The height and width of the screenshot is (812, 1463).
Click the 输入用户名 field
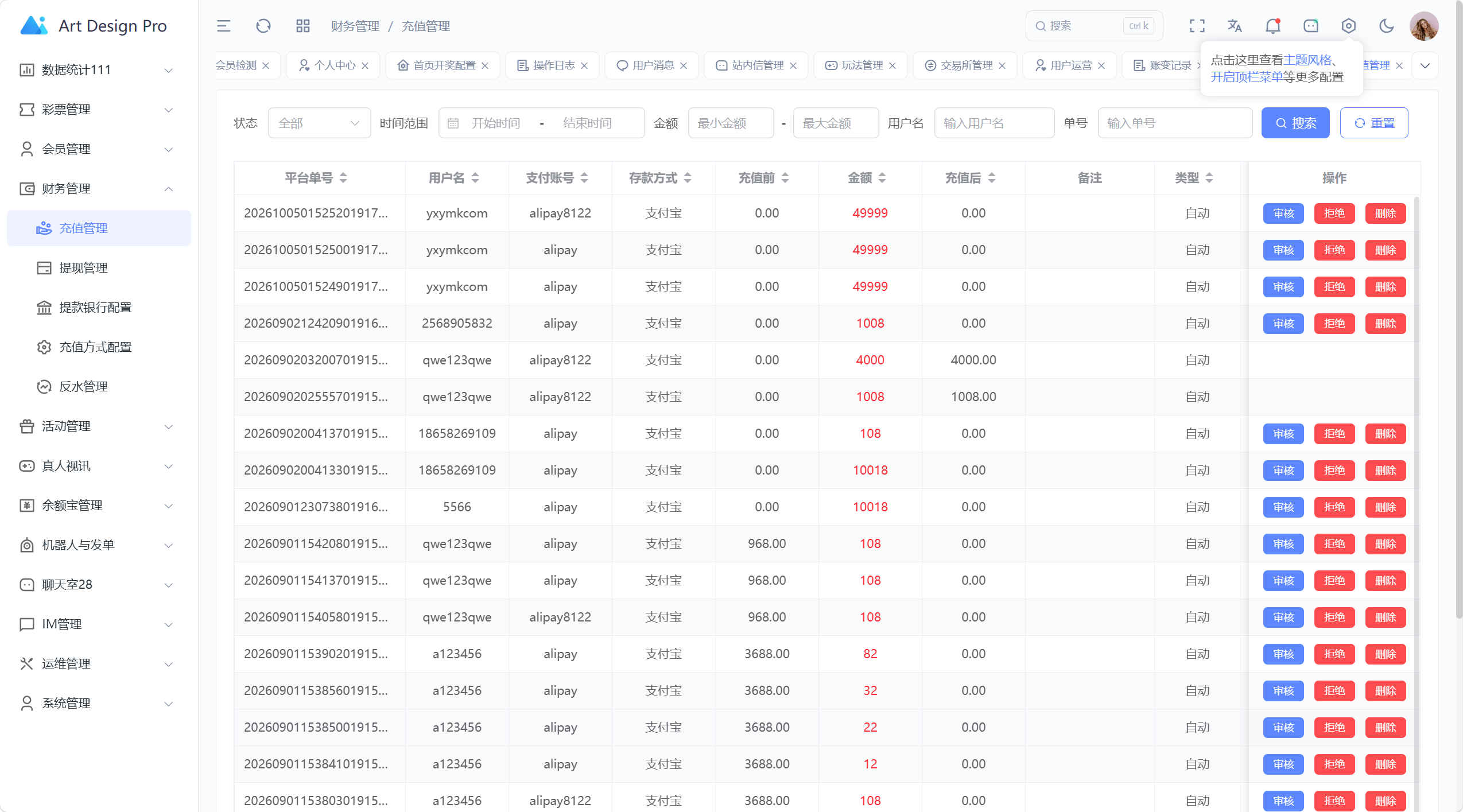(994, 123)
